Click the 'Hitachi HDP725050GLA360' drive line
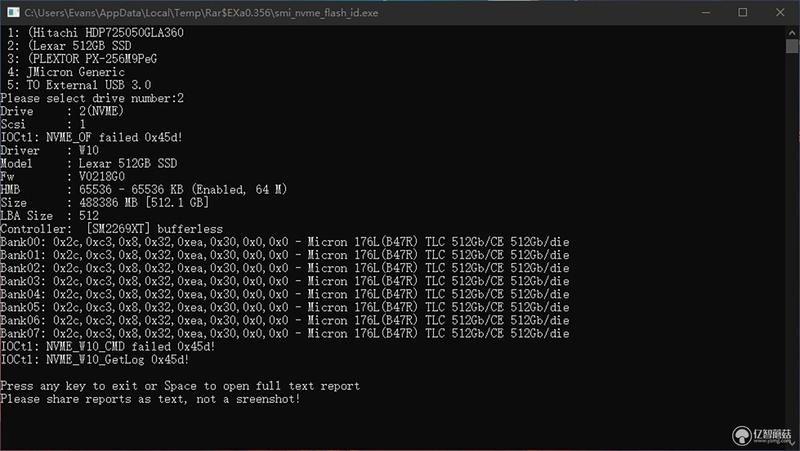This screenshot has height=451, width=800. [95, 33]
